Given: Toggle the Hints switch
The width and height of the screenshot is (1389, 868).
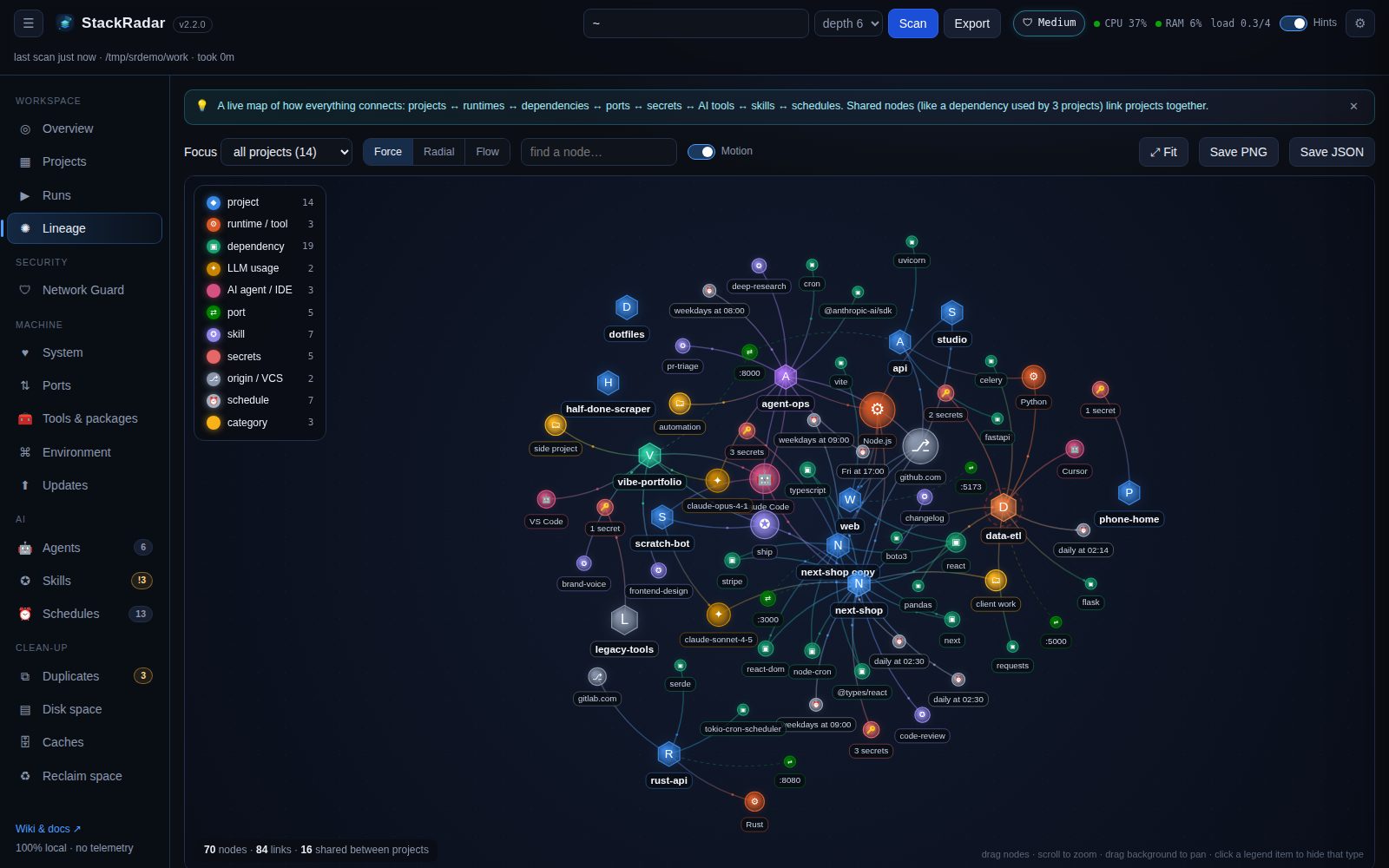Looking at the screenshot, I should pyautogui.click(x=1293, y=23).
